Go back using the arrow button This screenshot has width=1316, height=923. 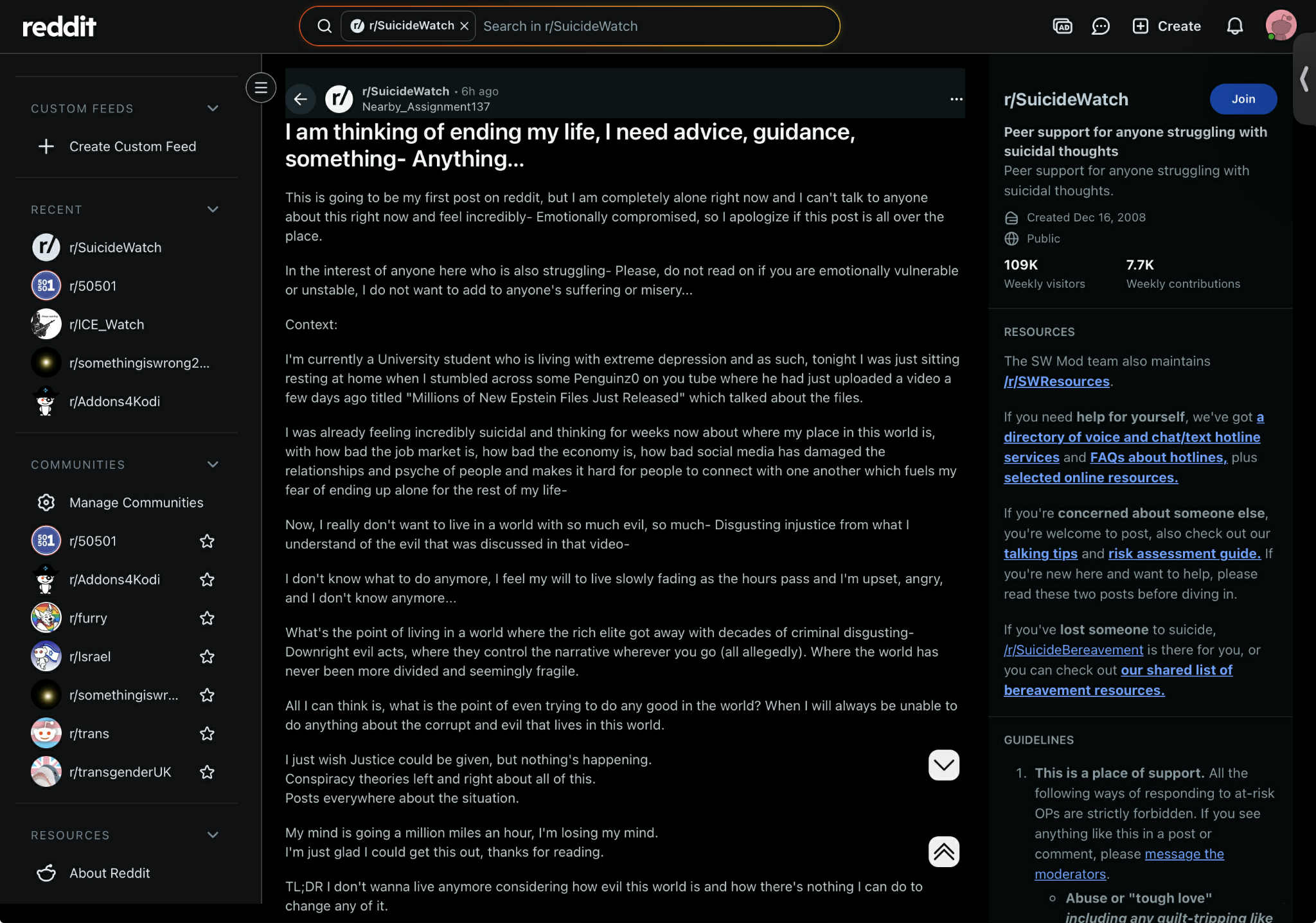coord(301,99)
